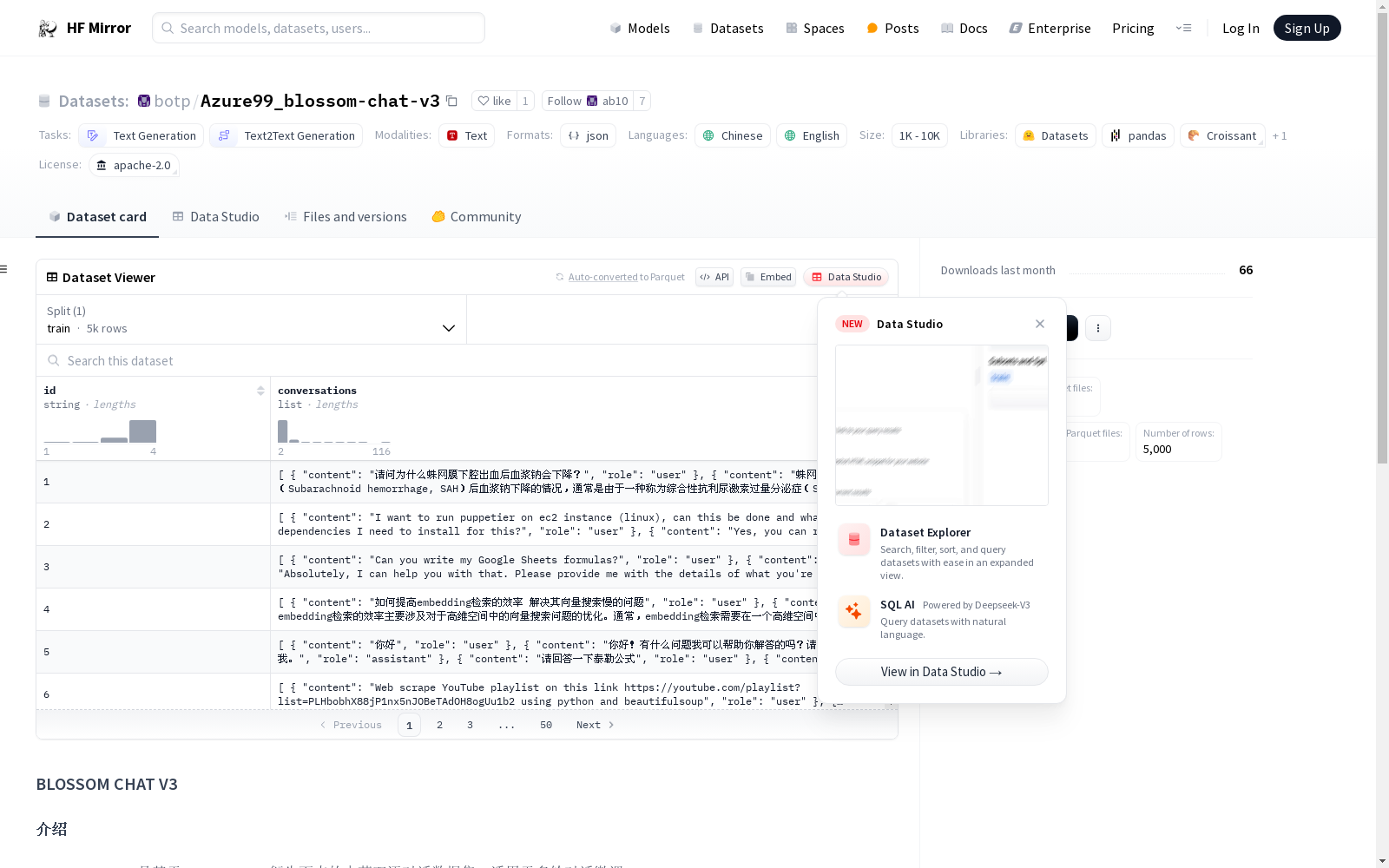Screen dimensions: 1389x868
Task: Open Spaces in the top navigation
Action: [815, 28]
